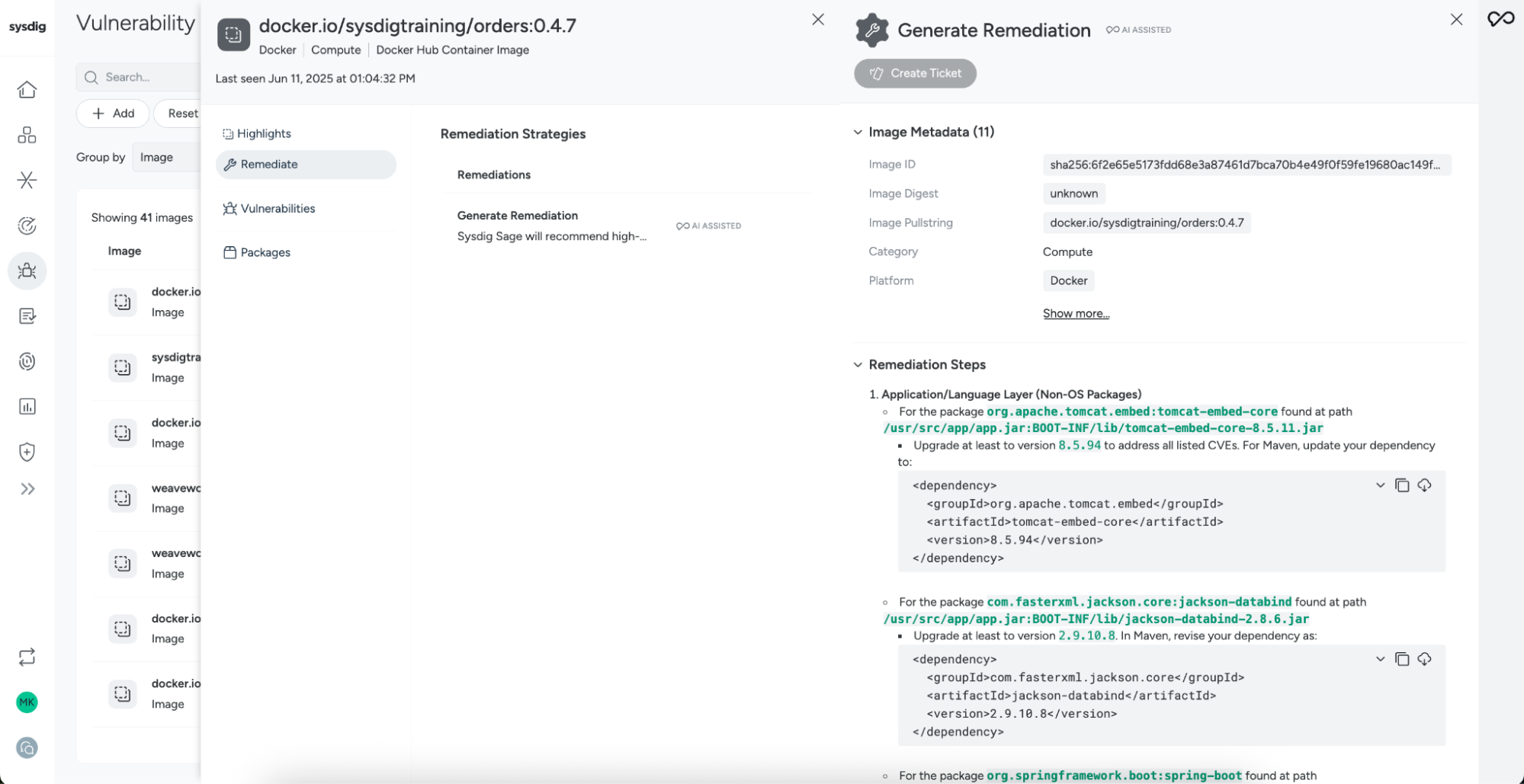Download the tomcat-embed-core dependency snippet
1524x784 pixels.
(1424, 485)
